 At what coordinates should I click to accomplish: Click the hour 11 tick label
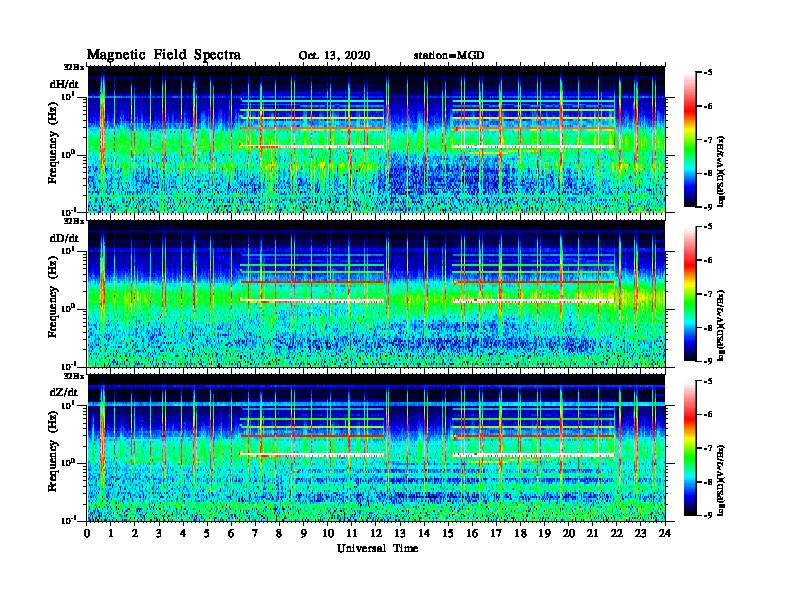[352, 533]
